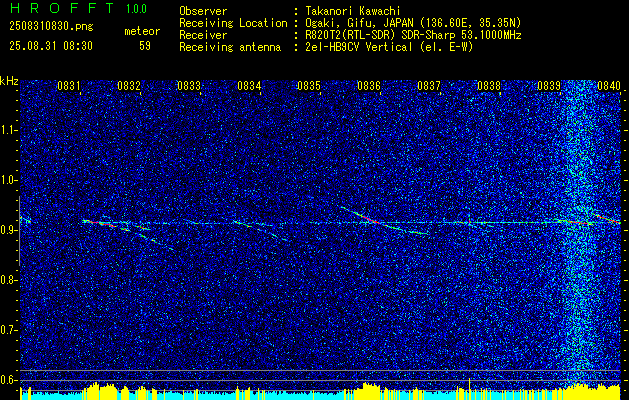Click the 1.0 kHz axis label

coord(8,180)
